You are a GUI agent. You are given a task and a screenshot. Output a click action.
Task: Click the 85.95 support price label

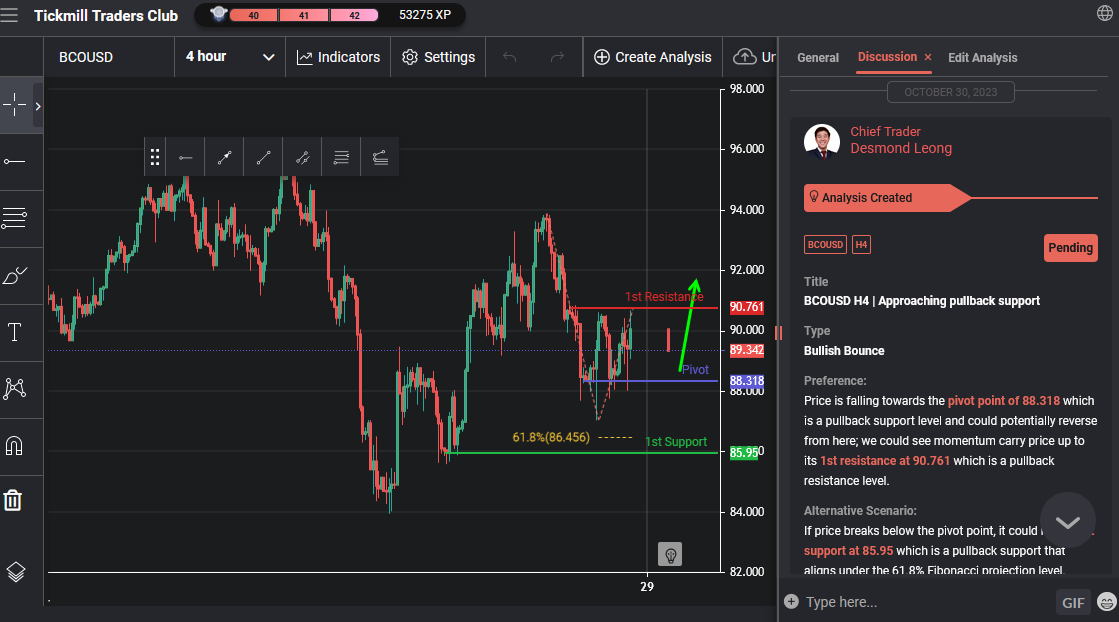[x=743, y=452]
